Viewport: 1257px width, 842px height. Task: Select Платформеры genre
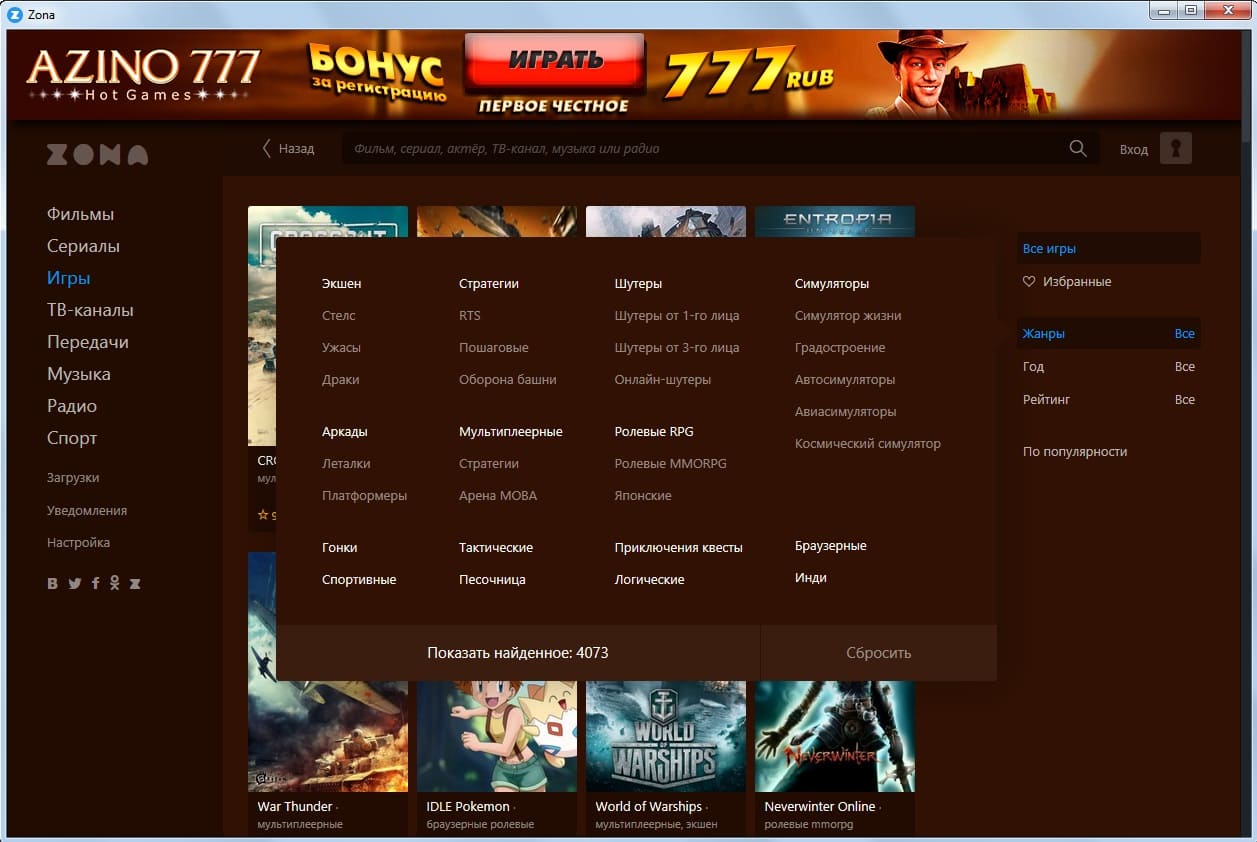pos(365,496)
